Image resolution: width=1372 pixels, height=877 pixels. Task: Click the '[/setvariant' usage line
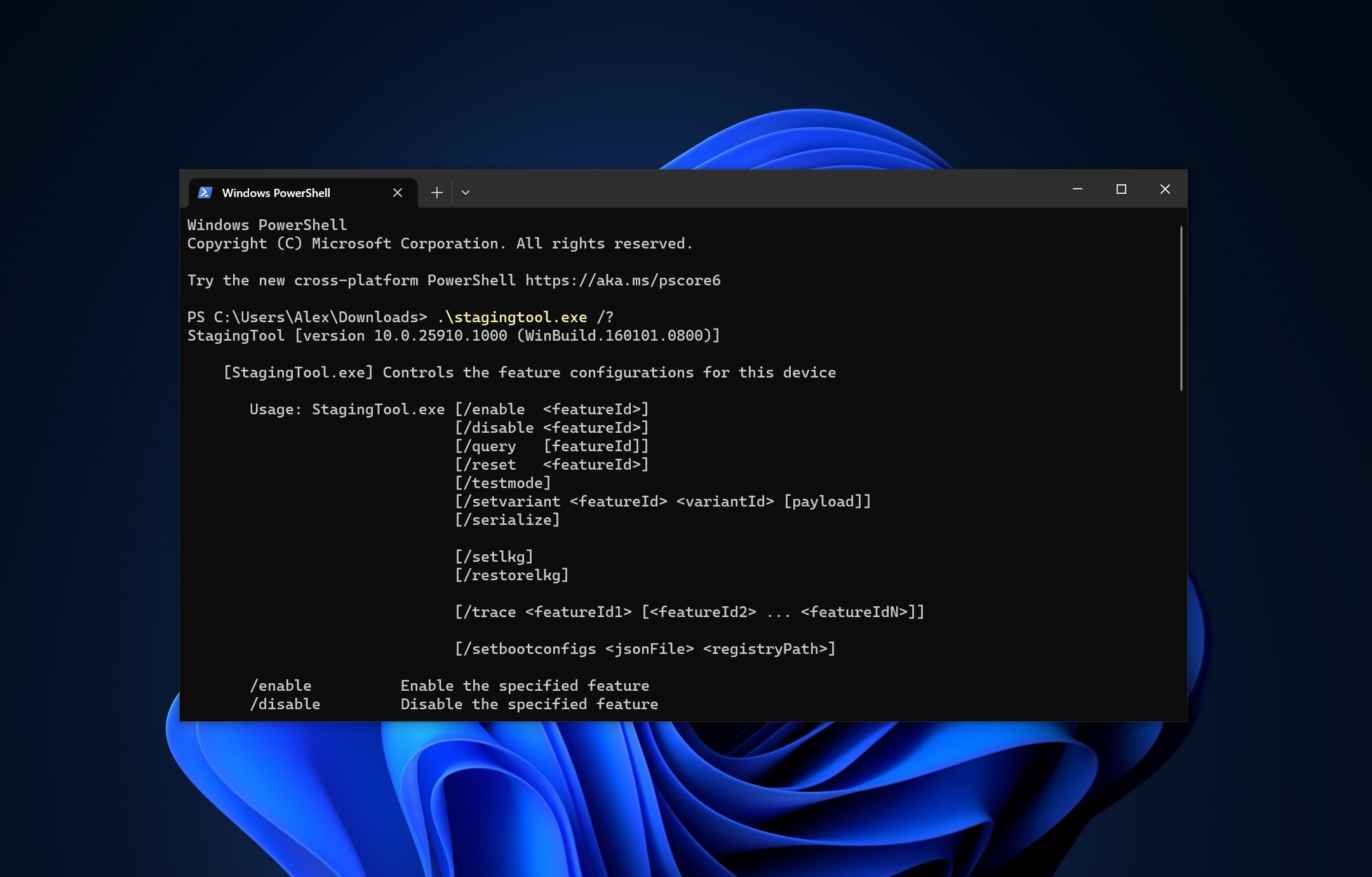point(663,501)
